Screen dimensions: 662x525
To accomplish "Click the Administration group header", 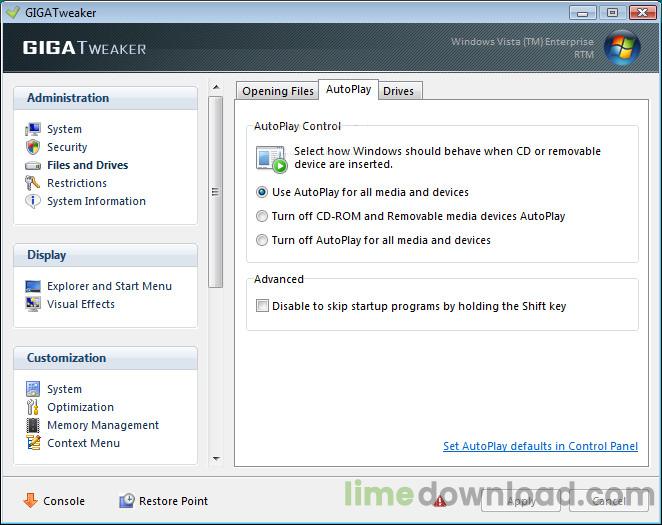I will (106, 98).
